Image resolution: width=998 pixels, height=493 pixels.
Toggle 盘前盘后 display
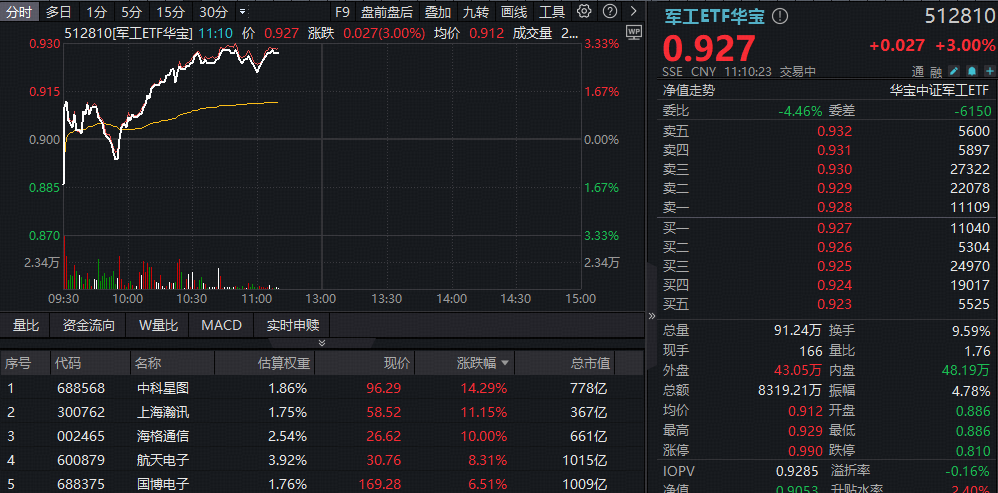coord(386,13)
